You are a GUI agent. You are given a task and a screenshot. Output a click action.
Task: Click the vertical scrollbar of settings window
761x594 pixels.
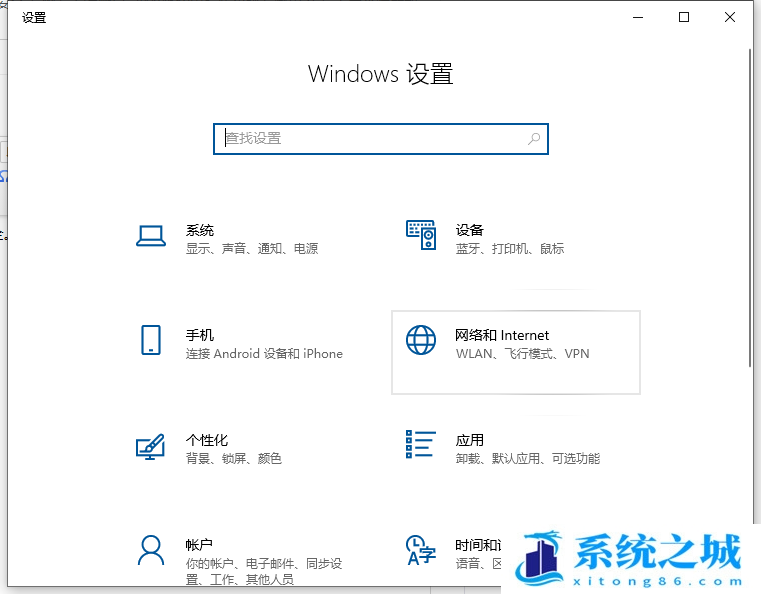click(x=750, y=209)
